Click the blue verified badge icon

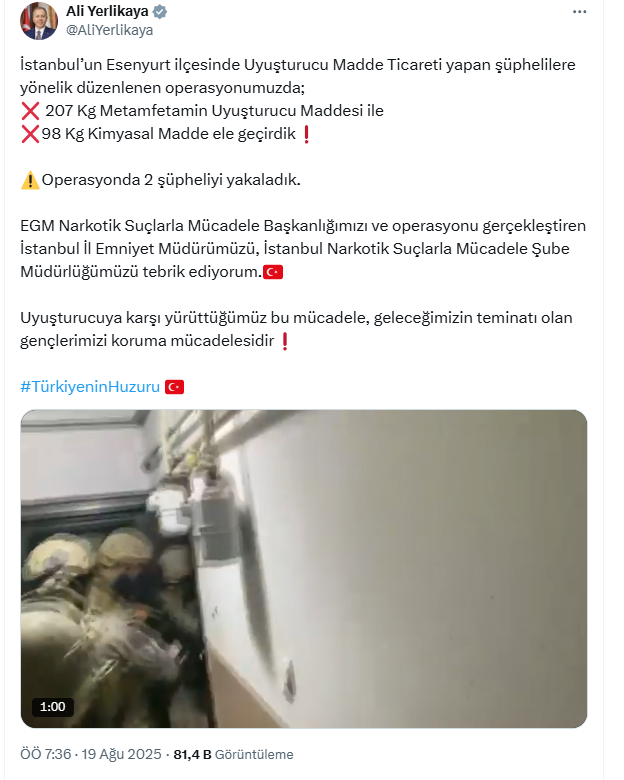(160, 11)
